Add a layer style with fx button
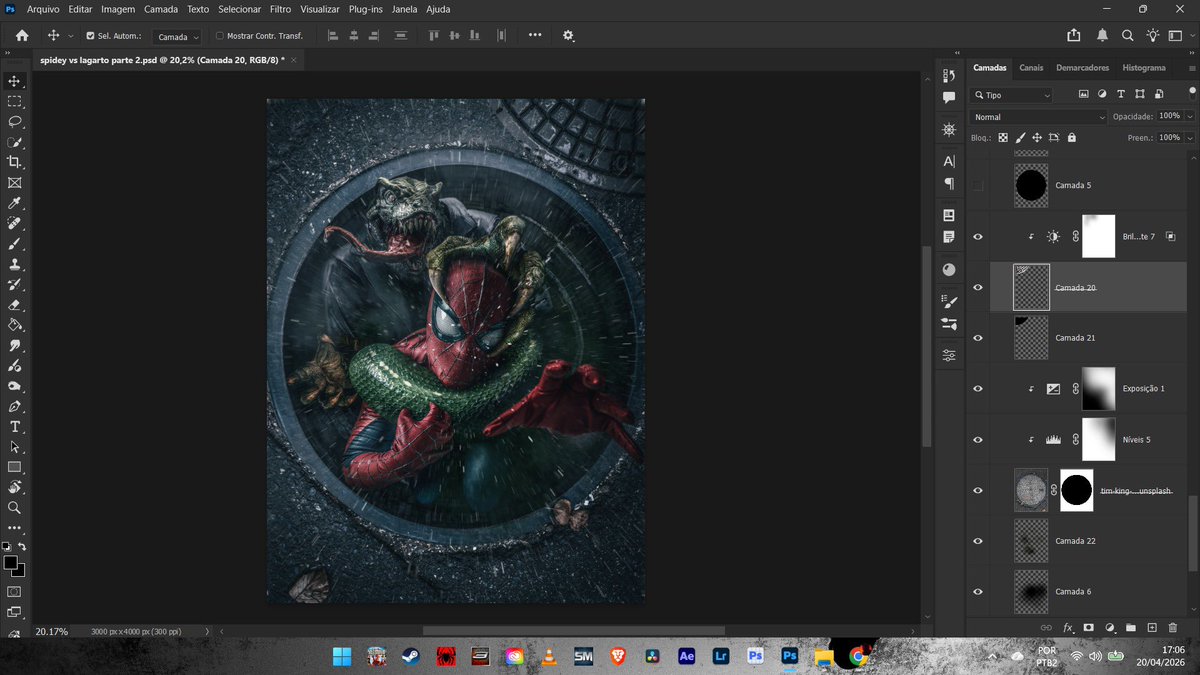 point(1067,627)
